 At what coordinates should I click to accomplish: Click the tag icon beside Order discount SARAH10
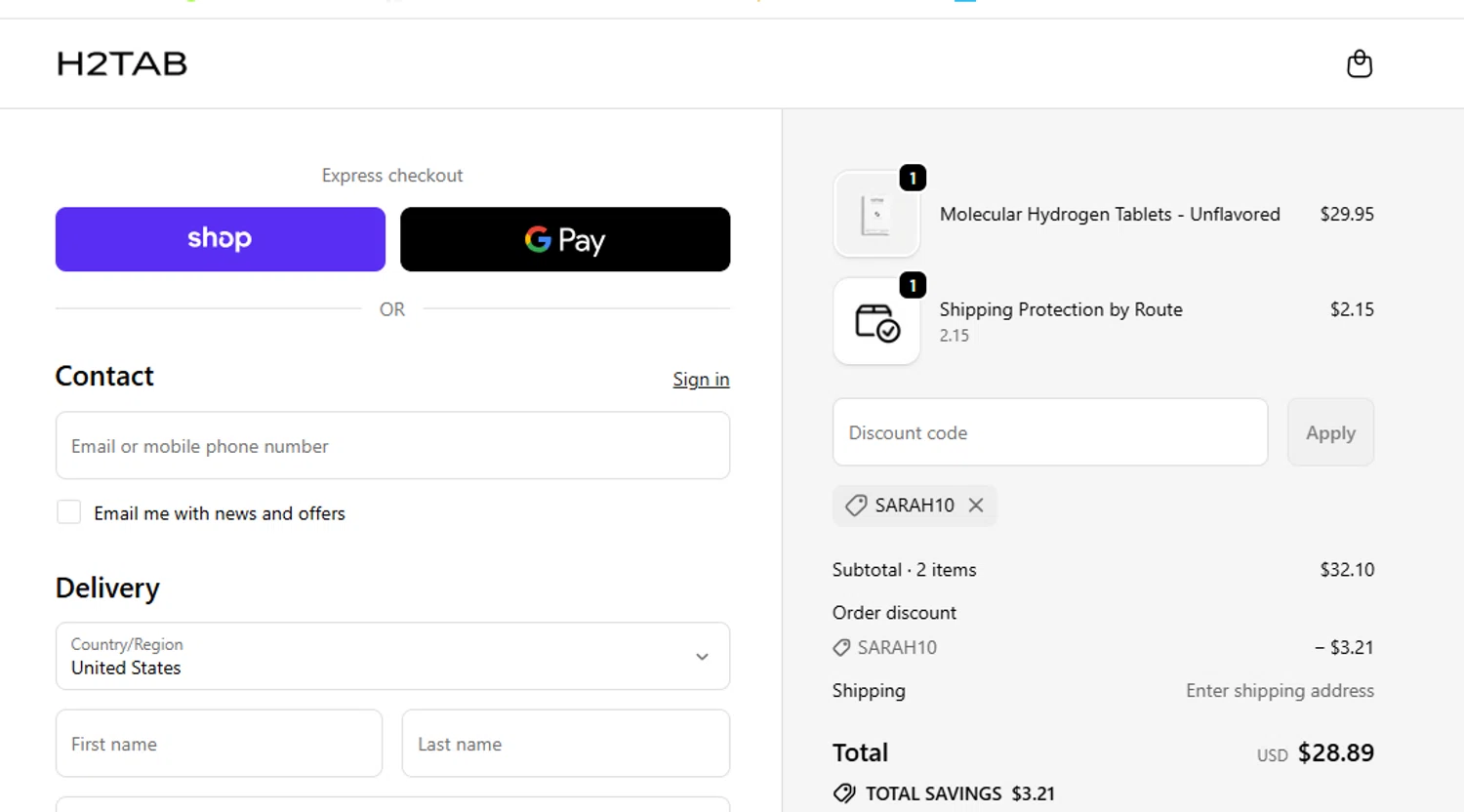tap(841, 647)
